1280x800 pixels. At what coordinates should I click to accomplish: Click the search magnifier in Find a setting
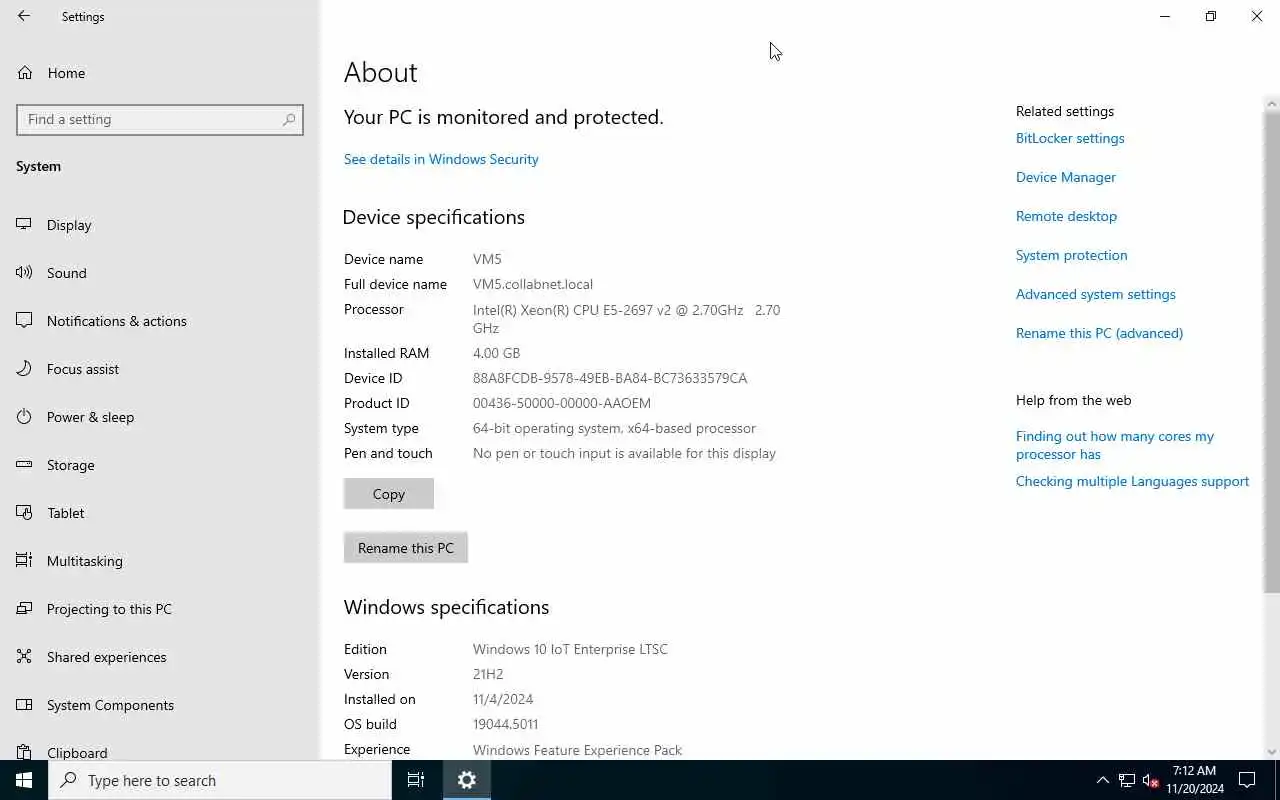(289, 119)
